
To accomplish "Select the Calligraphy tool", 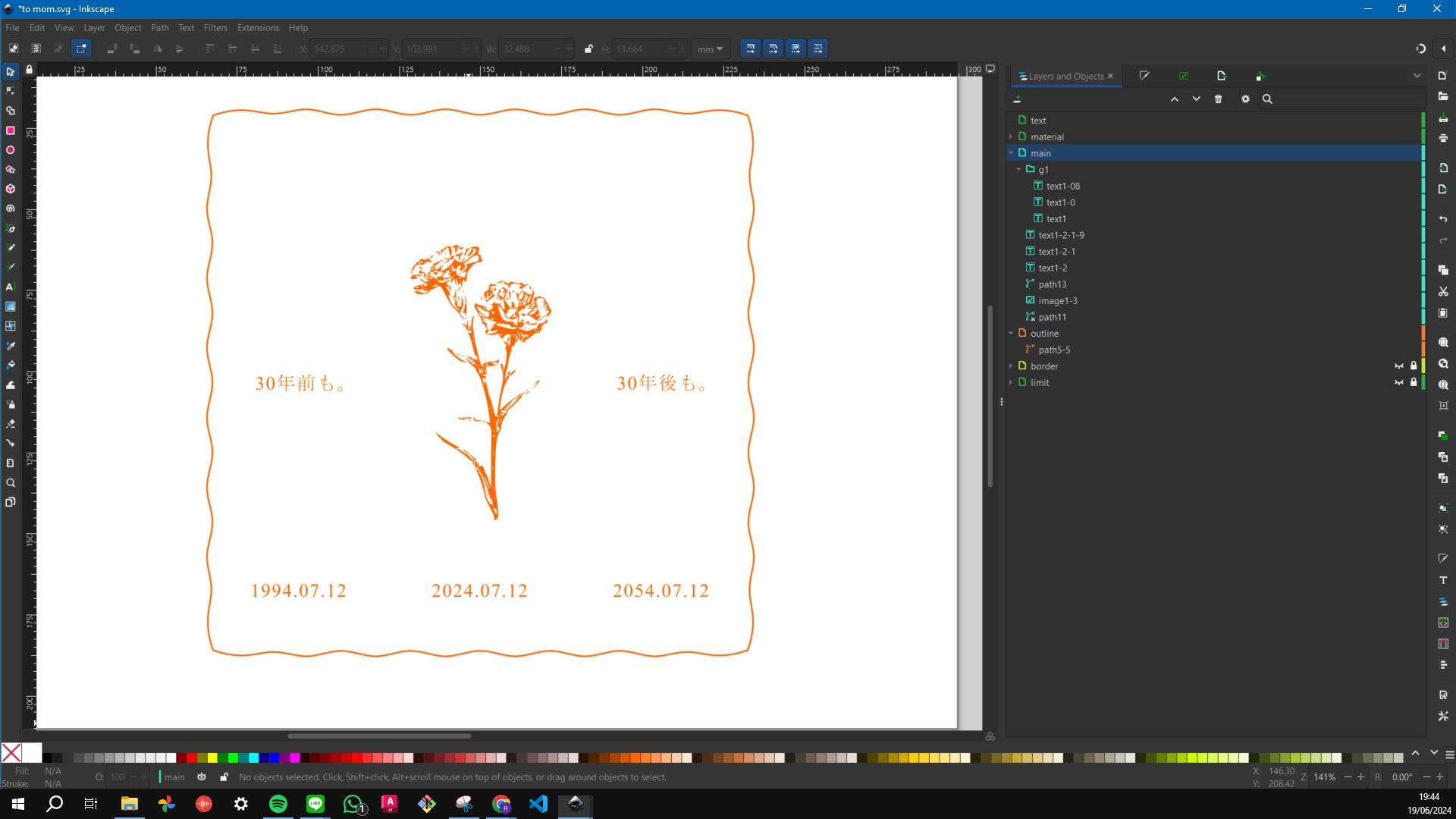I will (11, 267).
